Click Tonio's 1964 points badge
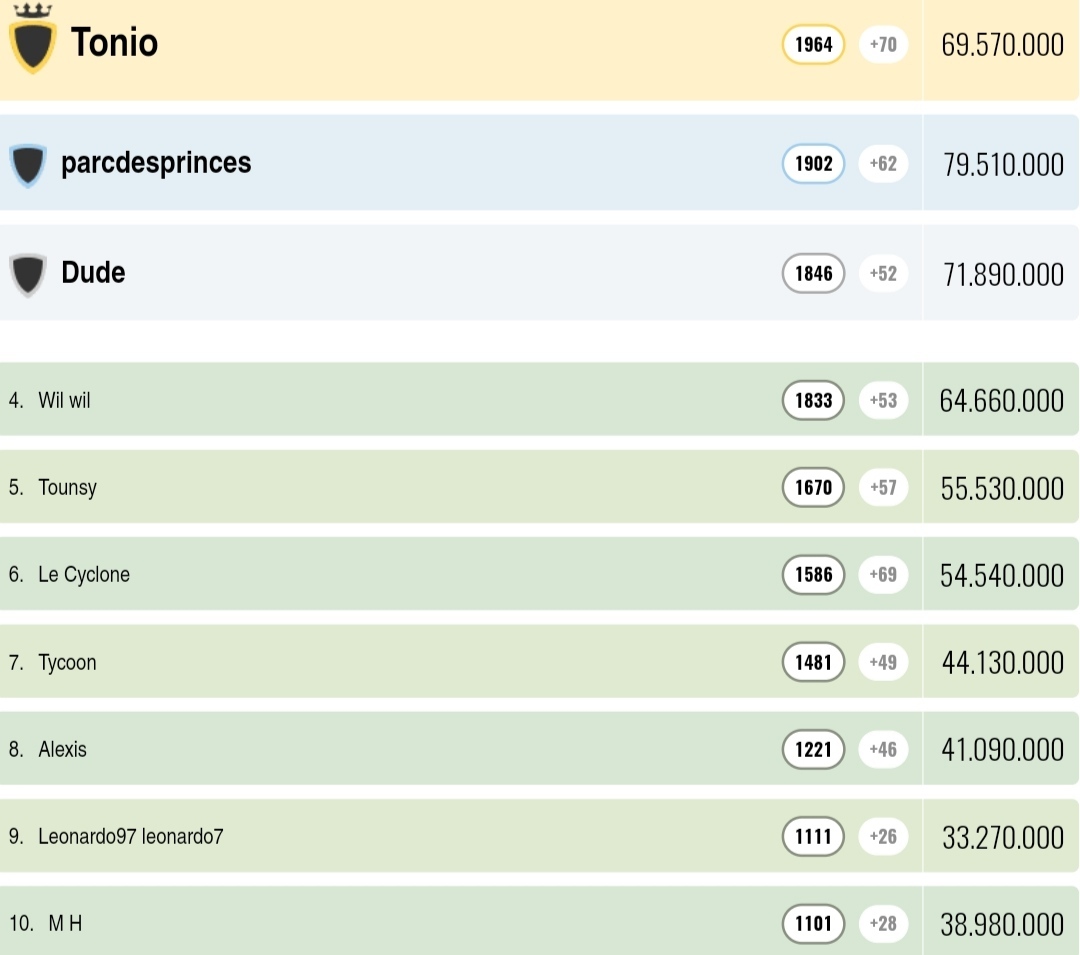1080x955 pixels. click(813, 45)
